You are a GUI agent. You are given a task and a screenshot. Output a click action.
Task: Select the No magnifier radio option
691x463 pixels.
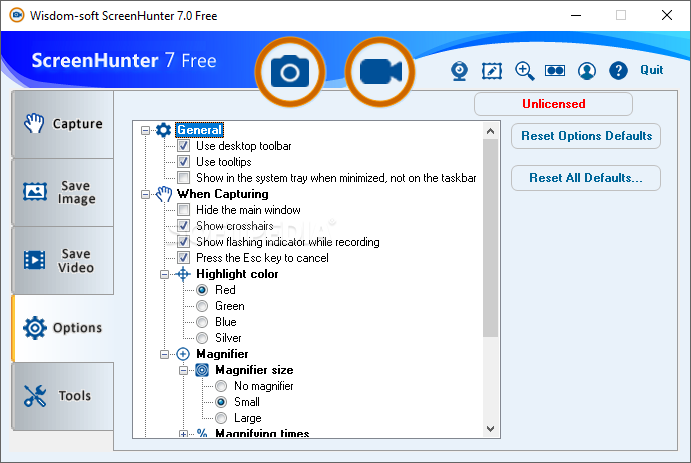tap(221, 386)
